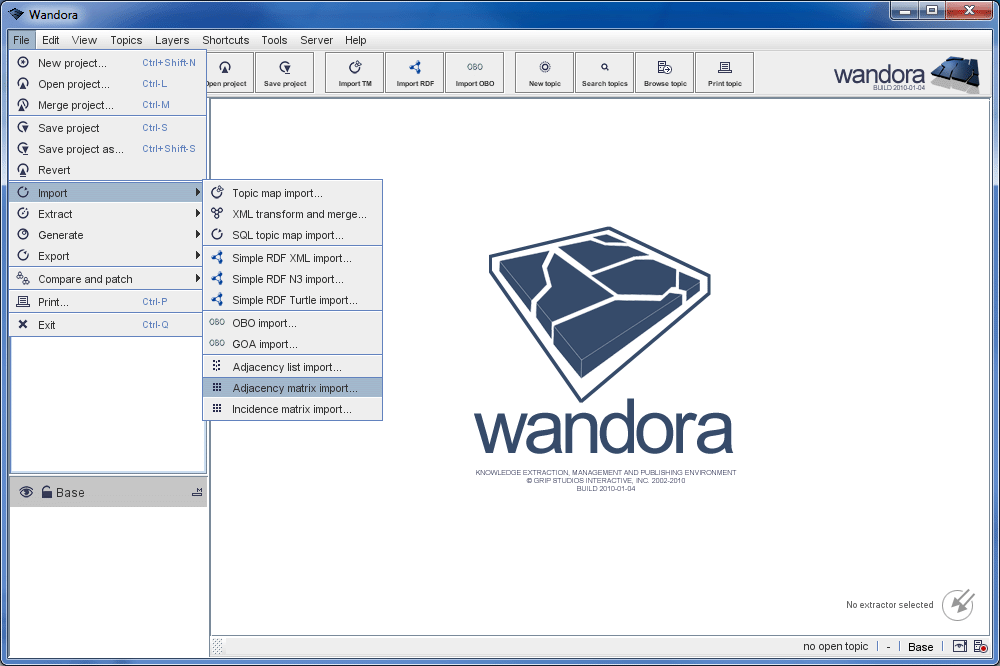Image resolution: width=1000 pixels, height=666 pixels.
Task: Click the extractor drop target arrow icon
Action: click(x=958, y=604)
